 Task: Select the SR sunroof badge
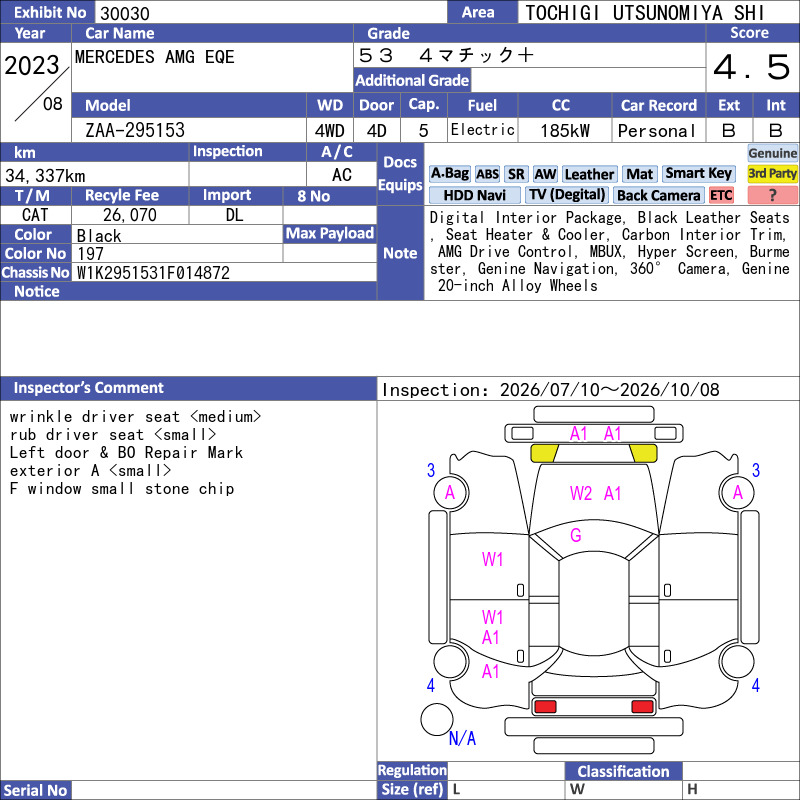tap(516, 174)
